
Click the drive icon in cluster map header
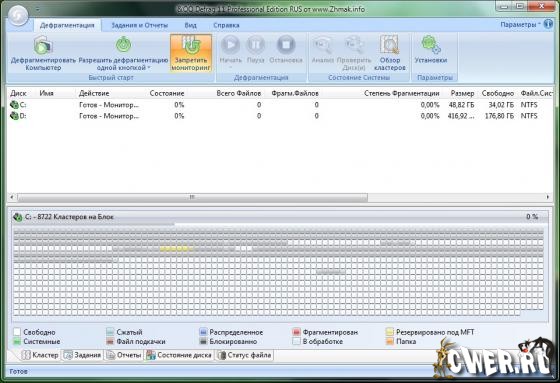click(x=18, y=217)
